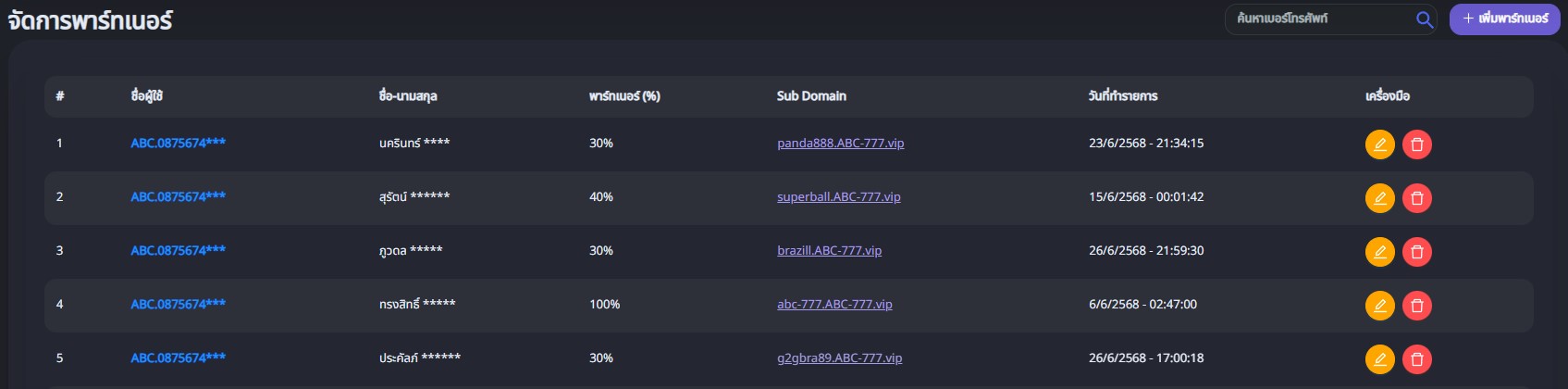Open edit for brazill partner
1568x389 pixels.
(1379, 252)
